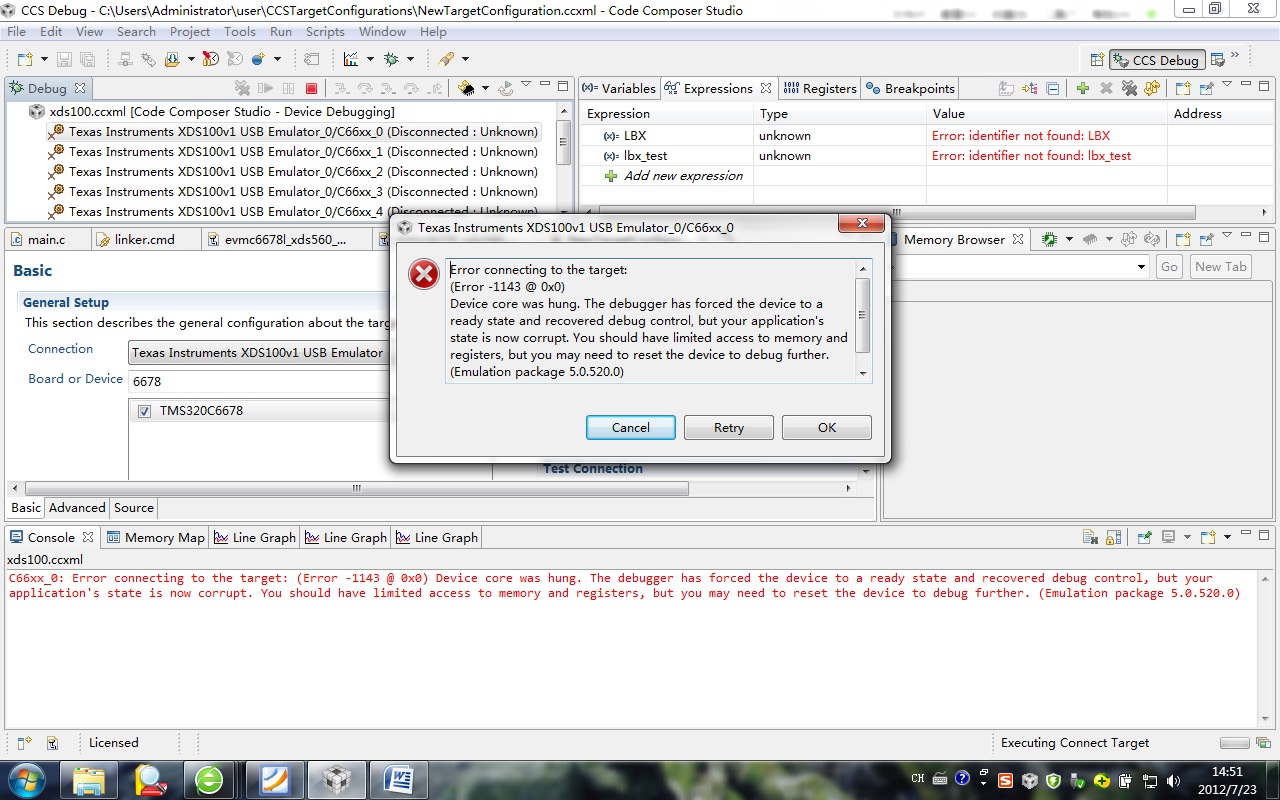1280x800 pixels.
Task: Click the CCS Debug perspective button
Action: pos(1157,60)
